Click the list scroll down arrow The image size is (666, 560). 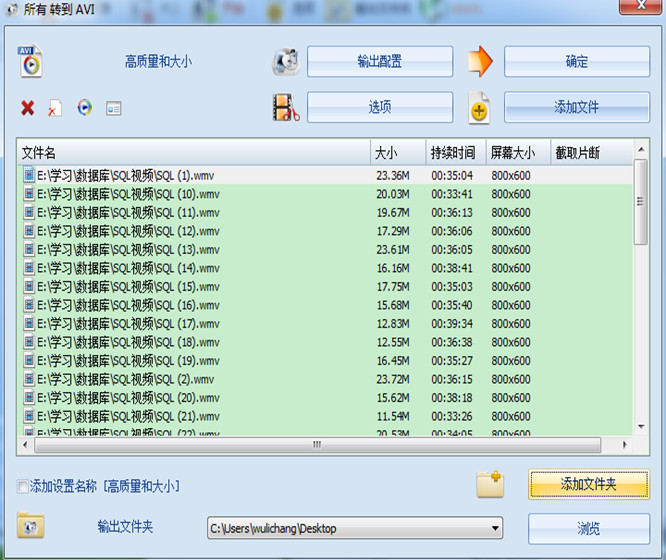tap(641, 426)
